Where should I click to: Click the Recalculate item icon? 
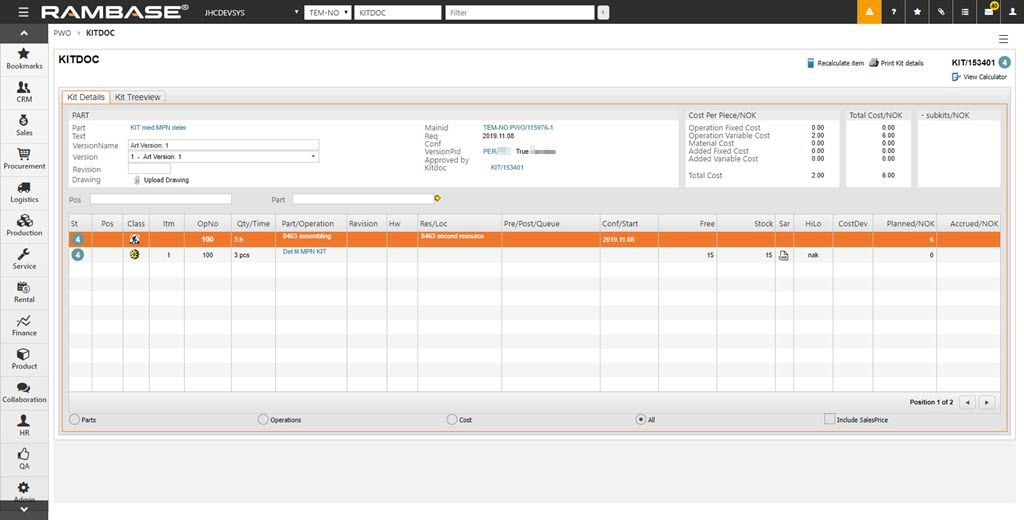pos(811,63)
